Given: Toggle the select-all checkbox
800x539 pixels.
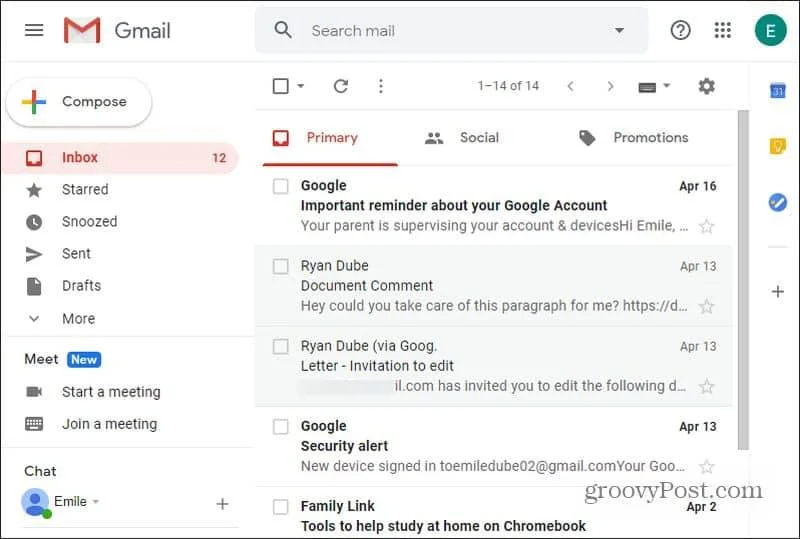Looking at the screenshot, I should coord(281,86).
